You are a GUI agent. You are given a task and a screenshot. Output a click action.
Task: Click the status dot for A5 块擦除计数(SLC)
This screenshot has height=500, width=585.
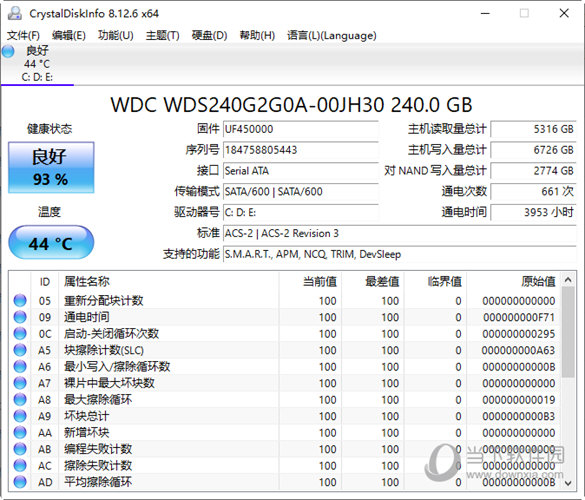[20, 350]
